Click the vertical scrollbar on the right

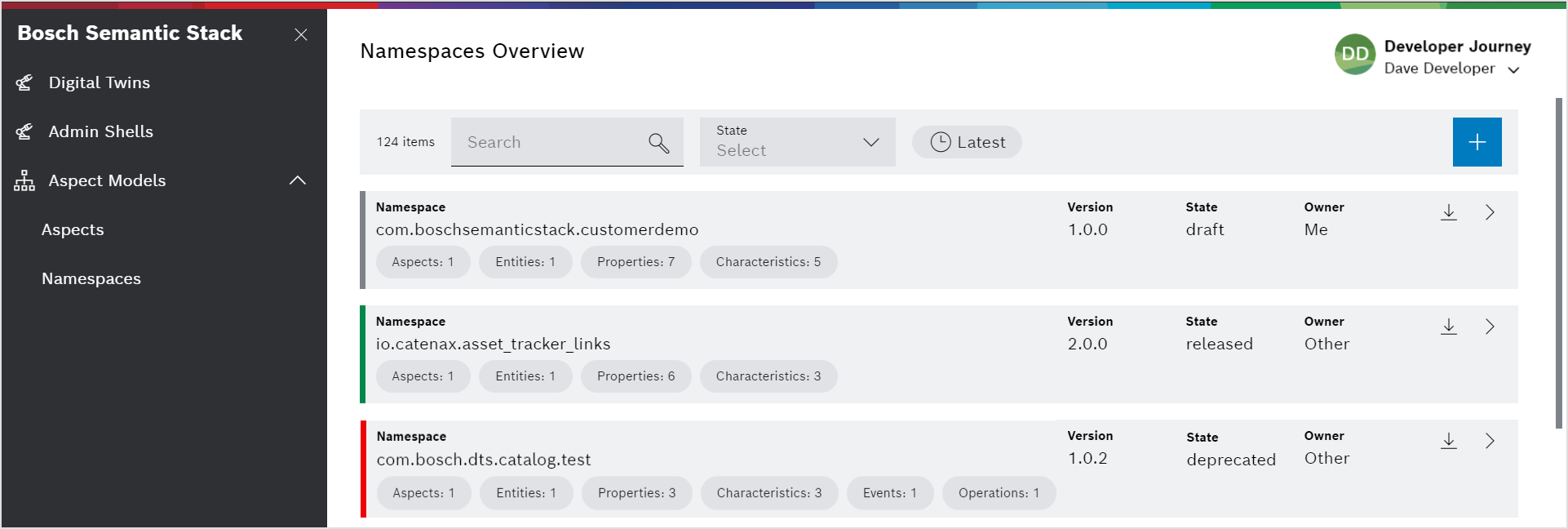pyautogui.click(x=1559, y=261)
